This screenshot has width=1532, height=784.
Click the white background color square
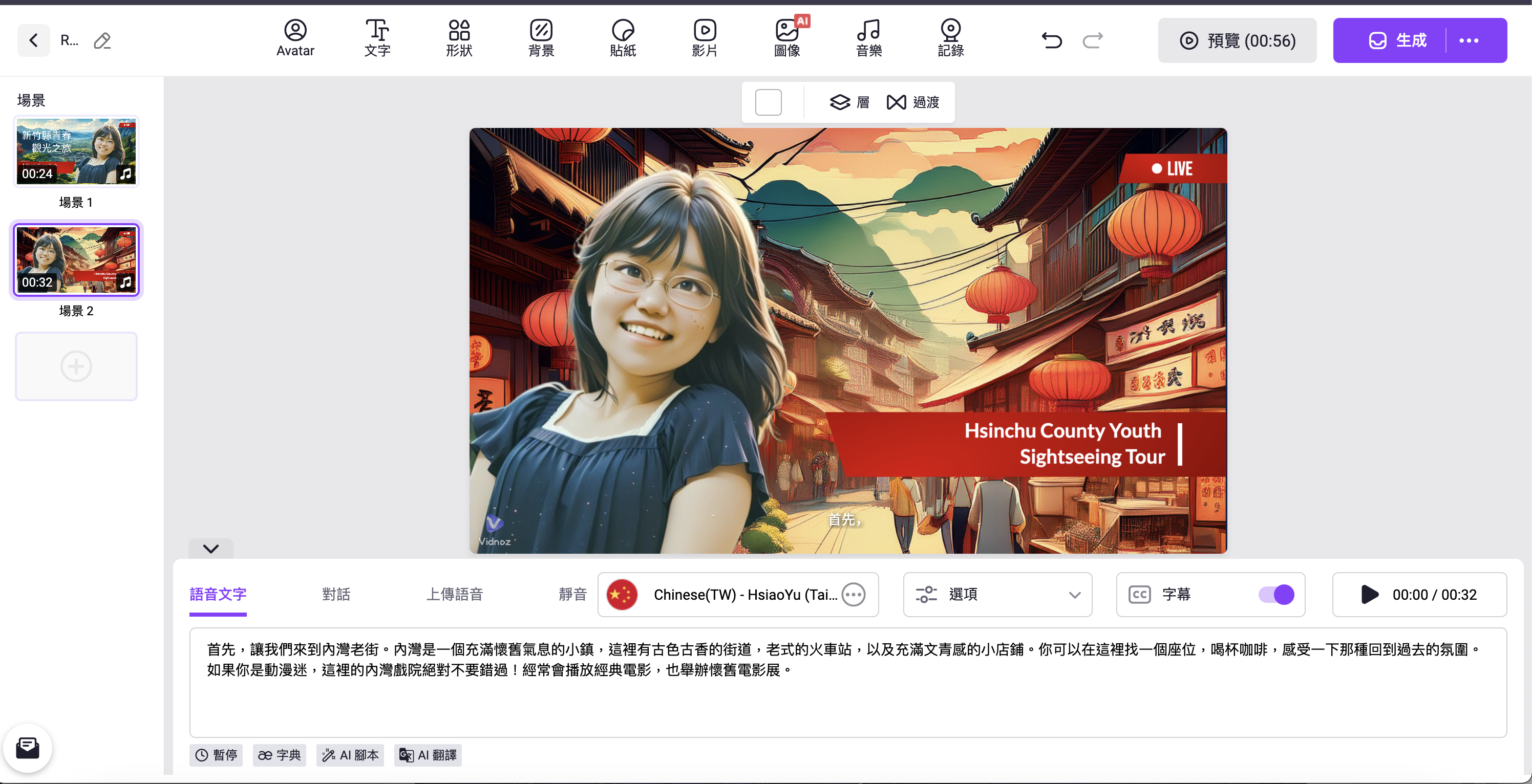pyautogui.click(x=768, y=102)
